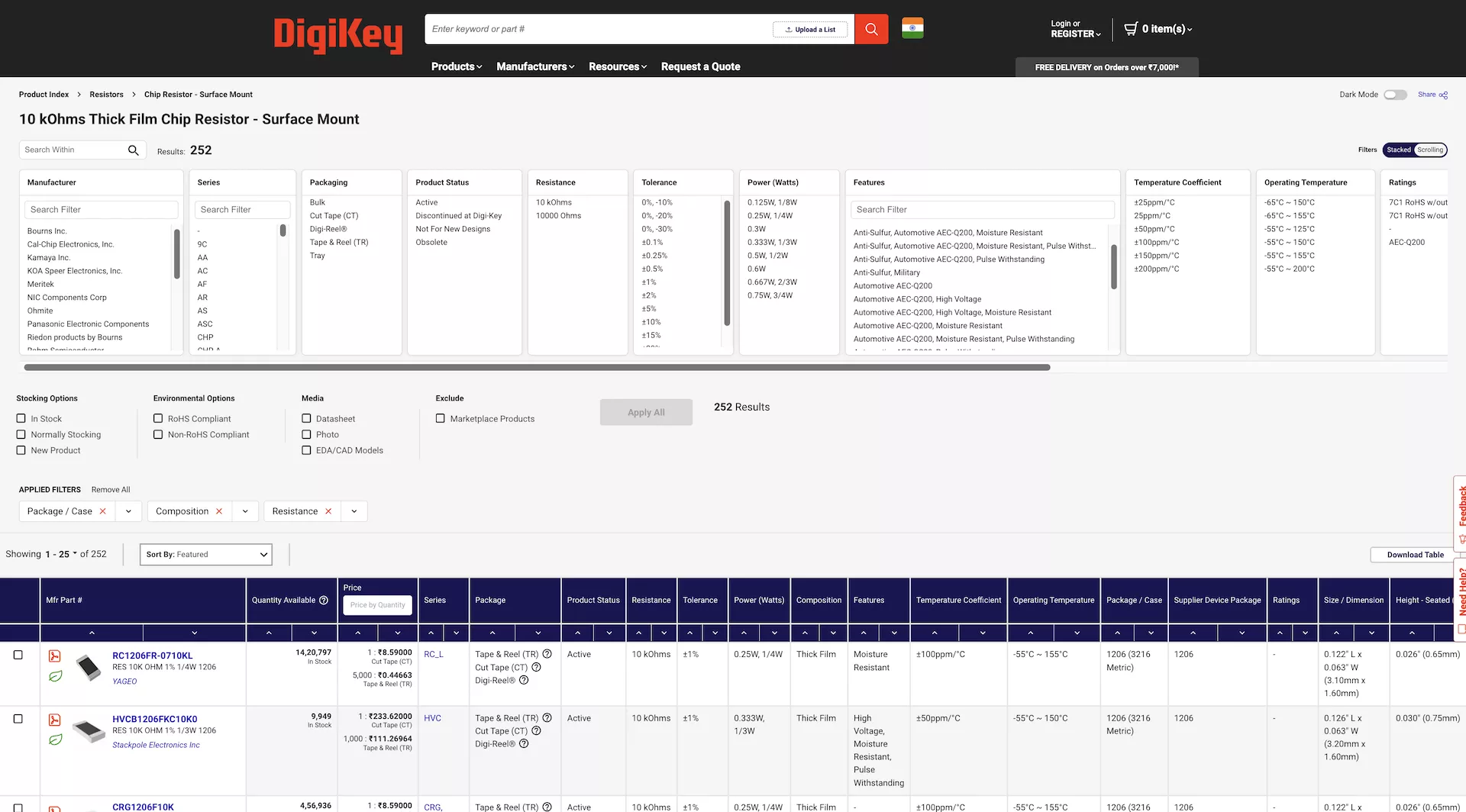Open the RC1206FR-0710KL part link
1466x812 pixels.
pyautogui.click(x=152, y=656)
